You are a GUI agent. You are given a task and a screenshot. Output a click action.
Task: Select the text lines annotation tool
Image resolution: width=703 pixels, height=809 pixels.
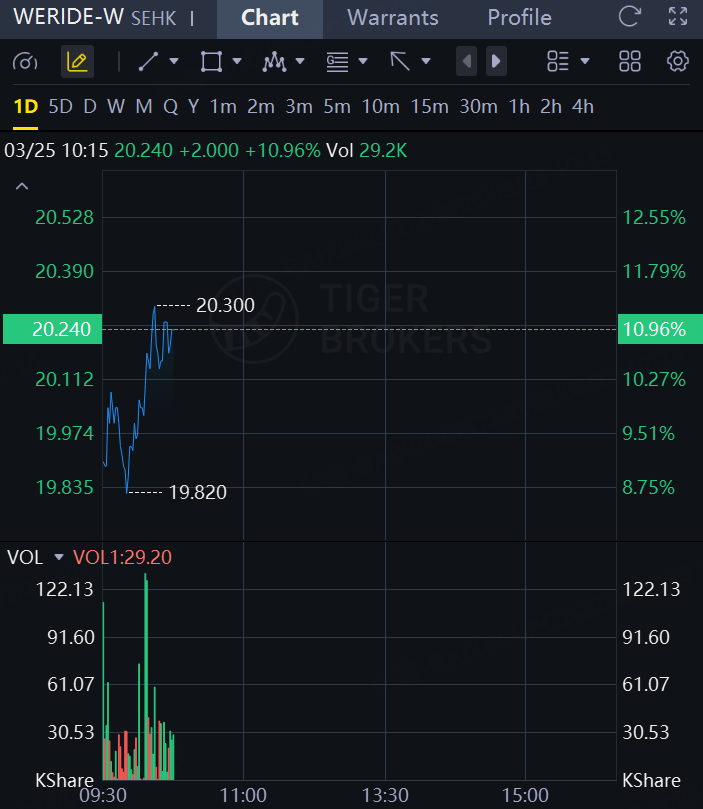(x=337, y=61)
